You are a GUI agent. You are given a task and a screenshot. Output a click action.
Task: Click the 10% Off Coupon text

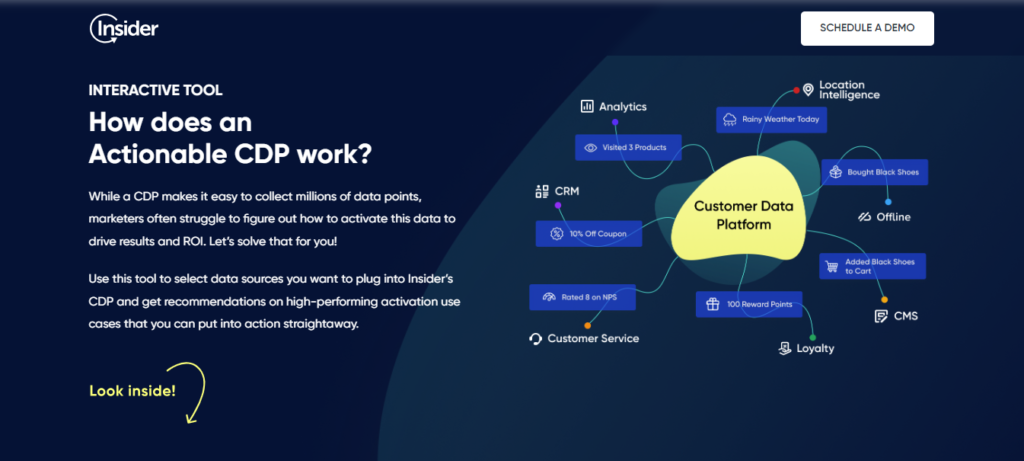point(598,233)
